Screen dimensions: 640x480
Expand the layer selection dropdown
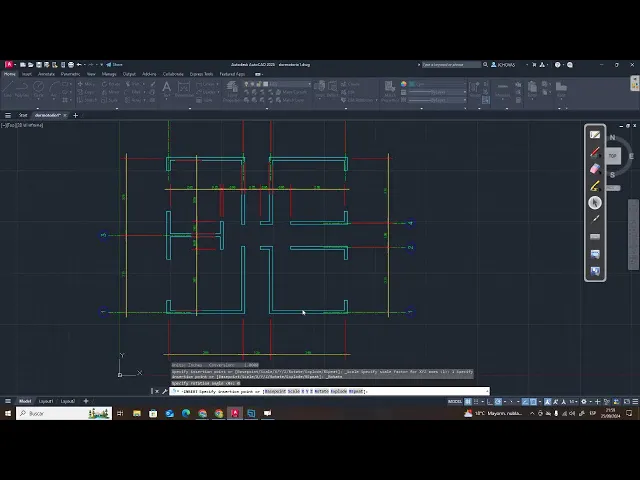pos(290,84)
